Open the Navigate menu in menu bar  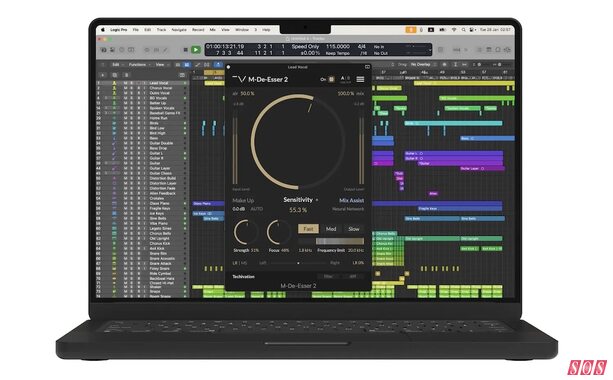pos(179,30)
